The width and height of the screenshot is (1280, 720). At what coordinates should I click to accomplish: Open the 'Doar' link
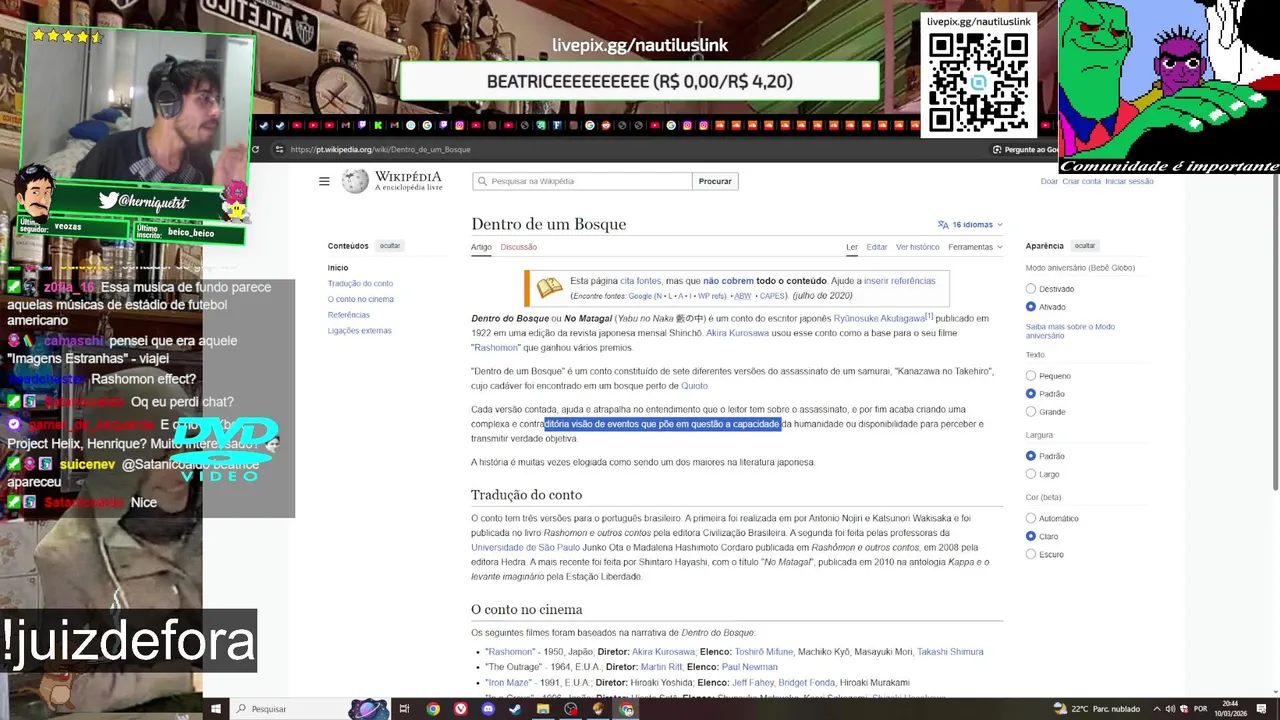1049,181
